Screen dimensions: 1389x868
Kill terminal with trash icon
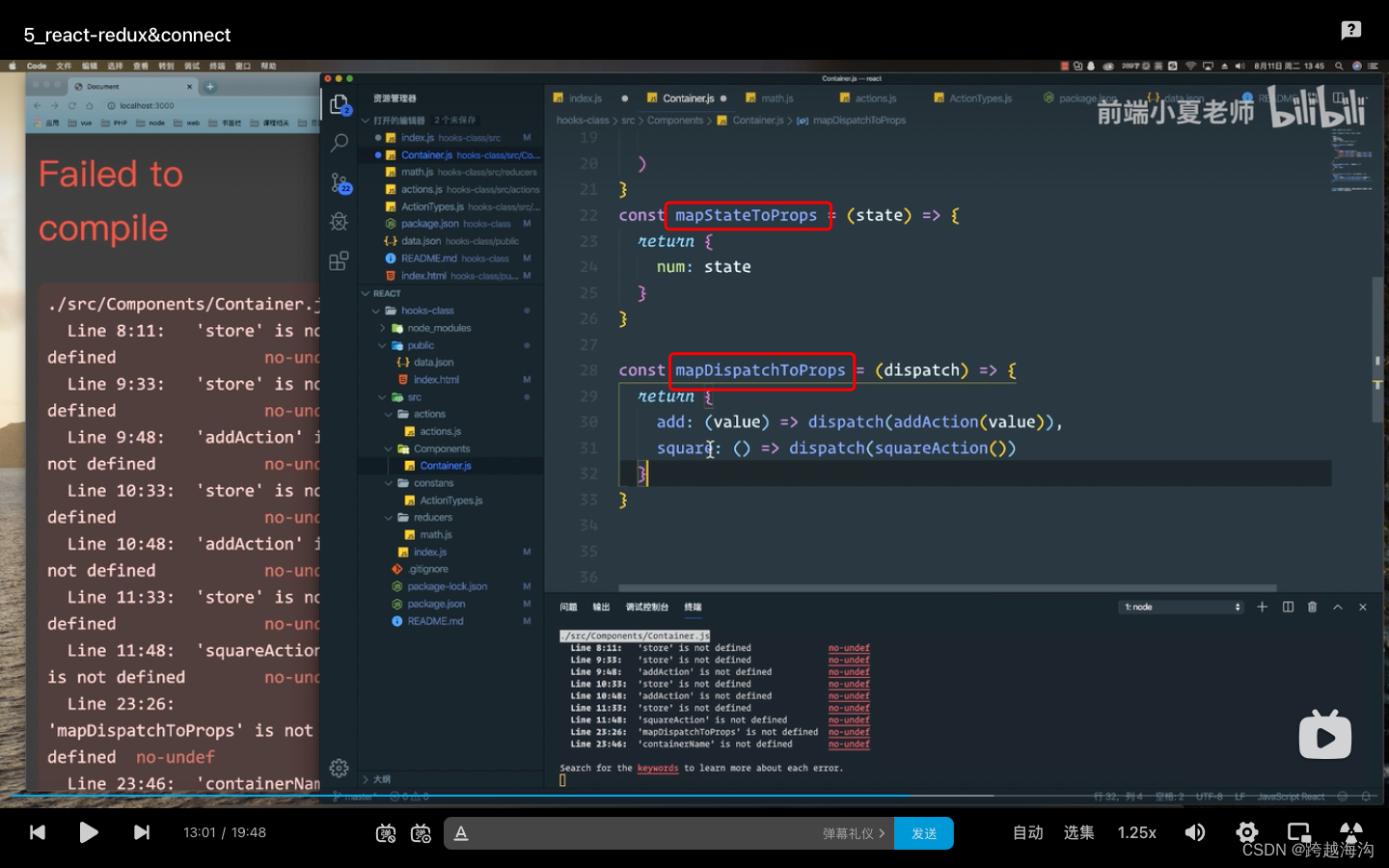pyautogui.click(x=1312, y=607)
